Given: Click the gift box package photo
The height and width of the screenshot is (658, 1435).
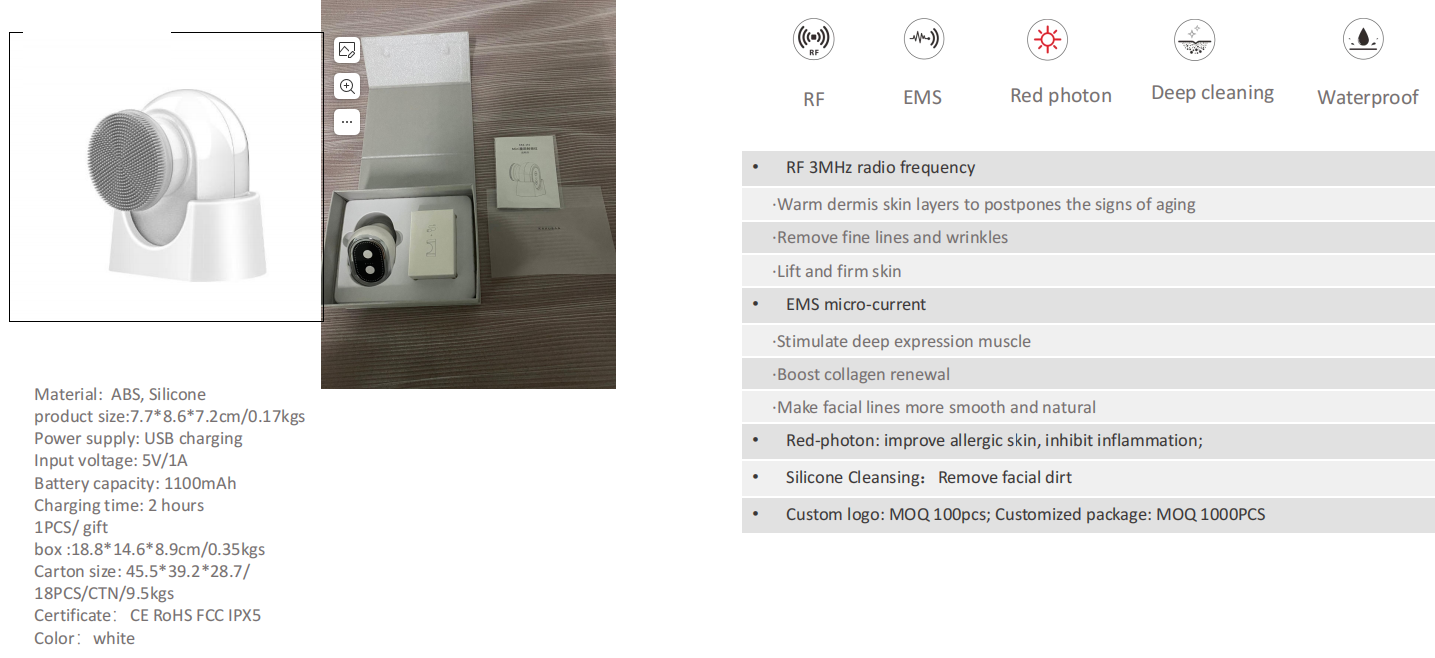Looking at the screenshot, I should pyautogui.click(x=468, y=194).
